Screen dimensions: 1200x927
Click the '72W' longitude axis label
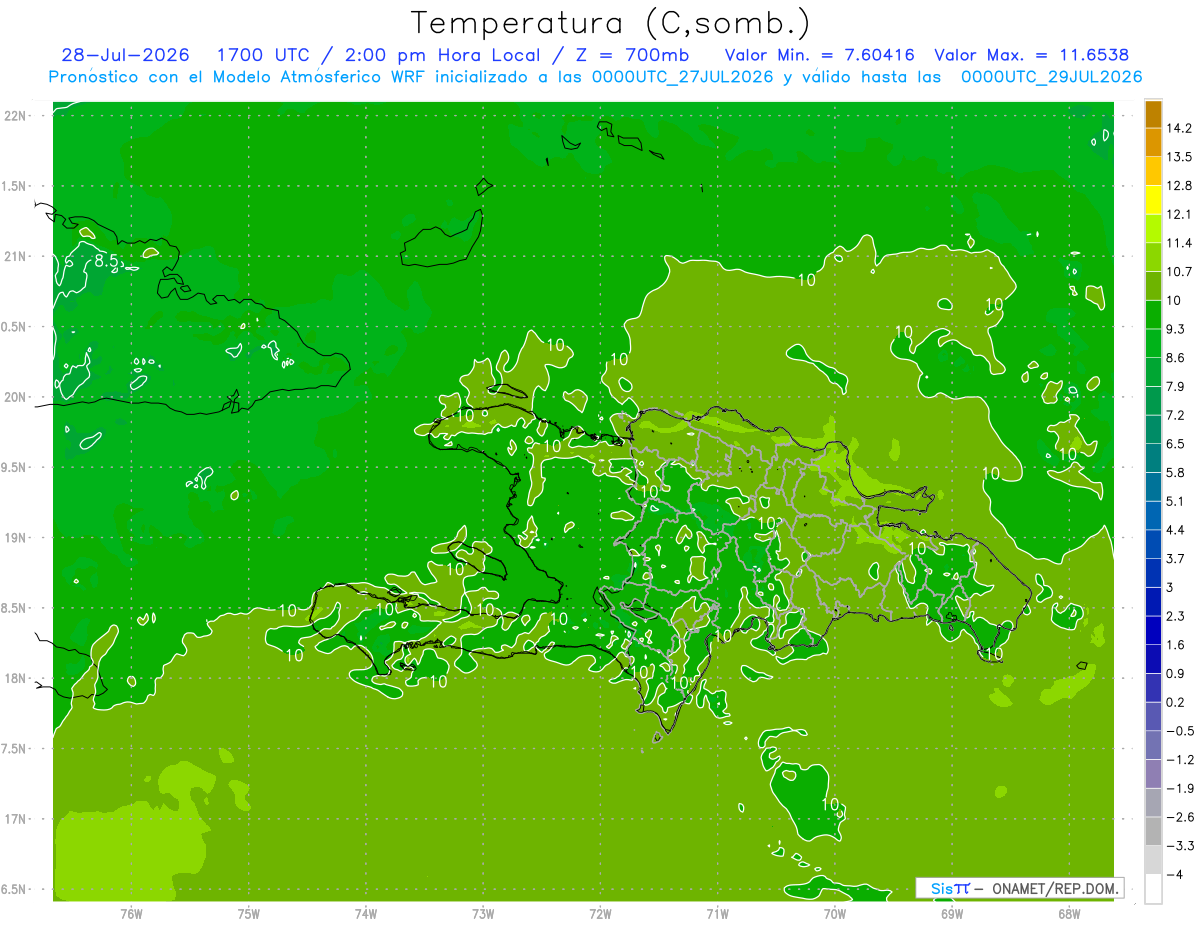pos(601,914)
